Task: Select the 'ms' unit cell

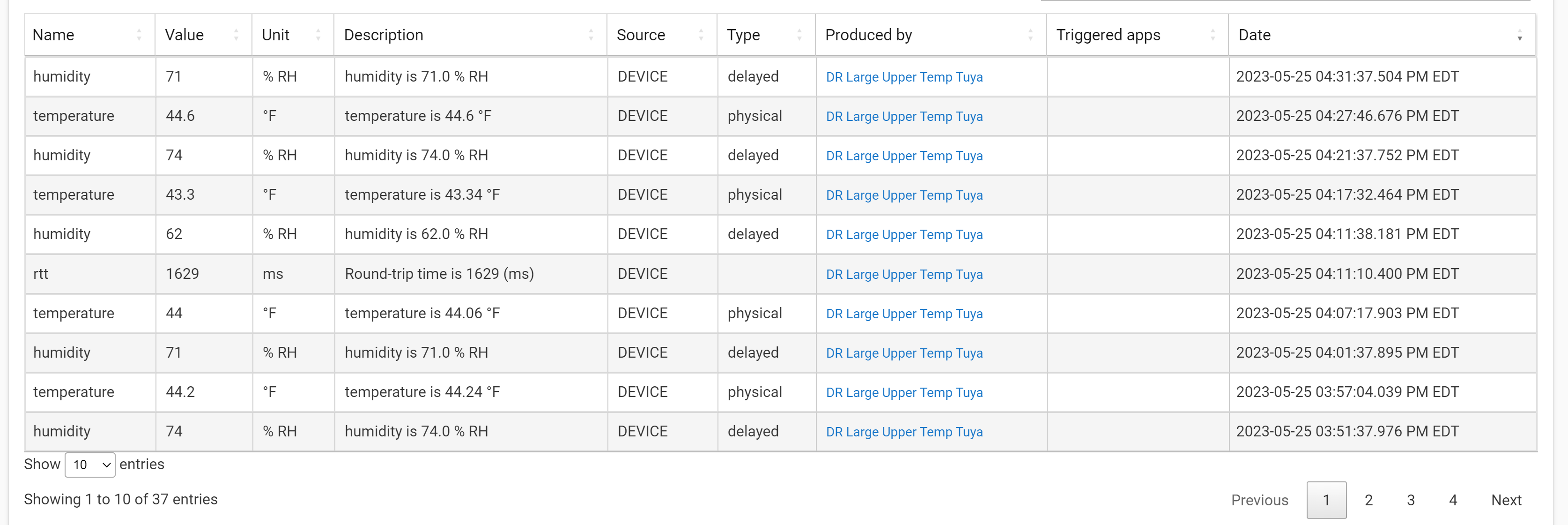Action: [x=293, y=274]
